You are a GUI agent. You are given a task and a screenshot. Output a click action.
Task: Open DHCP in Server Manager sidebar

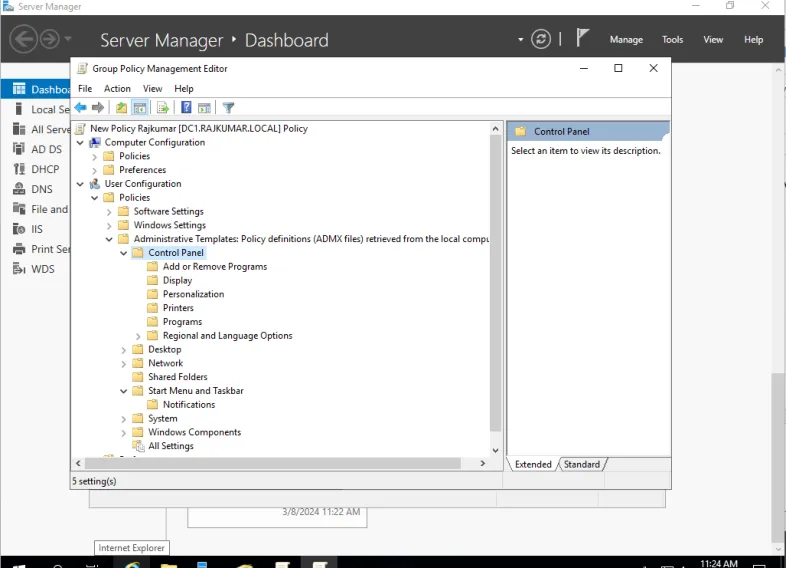(36, 169)
